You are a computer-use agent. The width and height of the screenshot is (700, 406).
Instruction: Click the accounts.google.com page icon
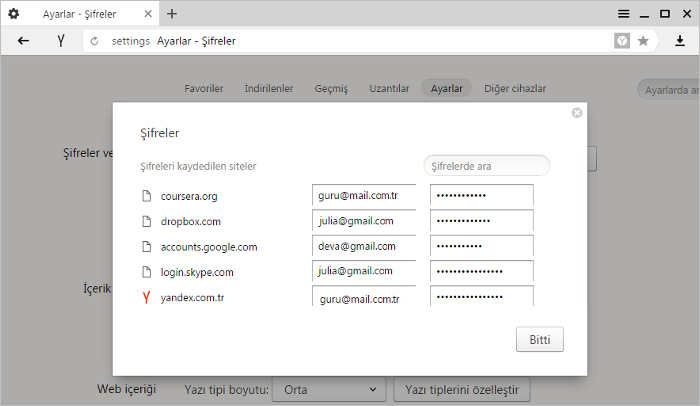(x=146, y=247)
